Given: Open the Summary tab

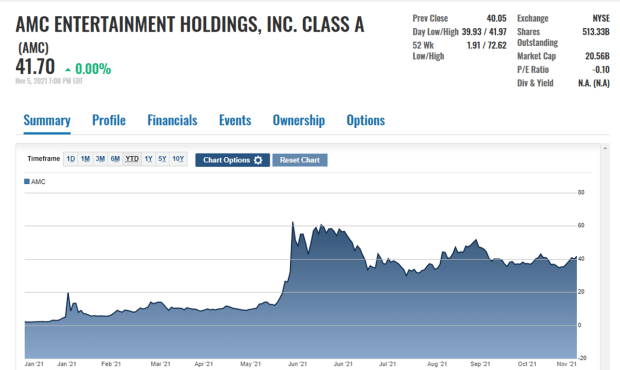Looking at the screenshot, I should (47, 121).
